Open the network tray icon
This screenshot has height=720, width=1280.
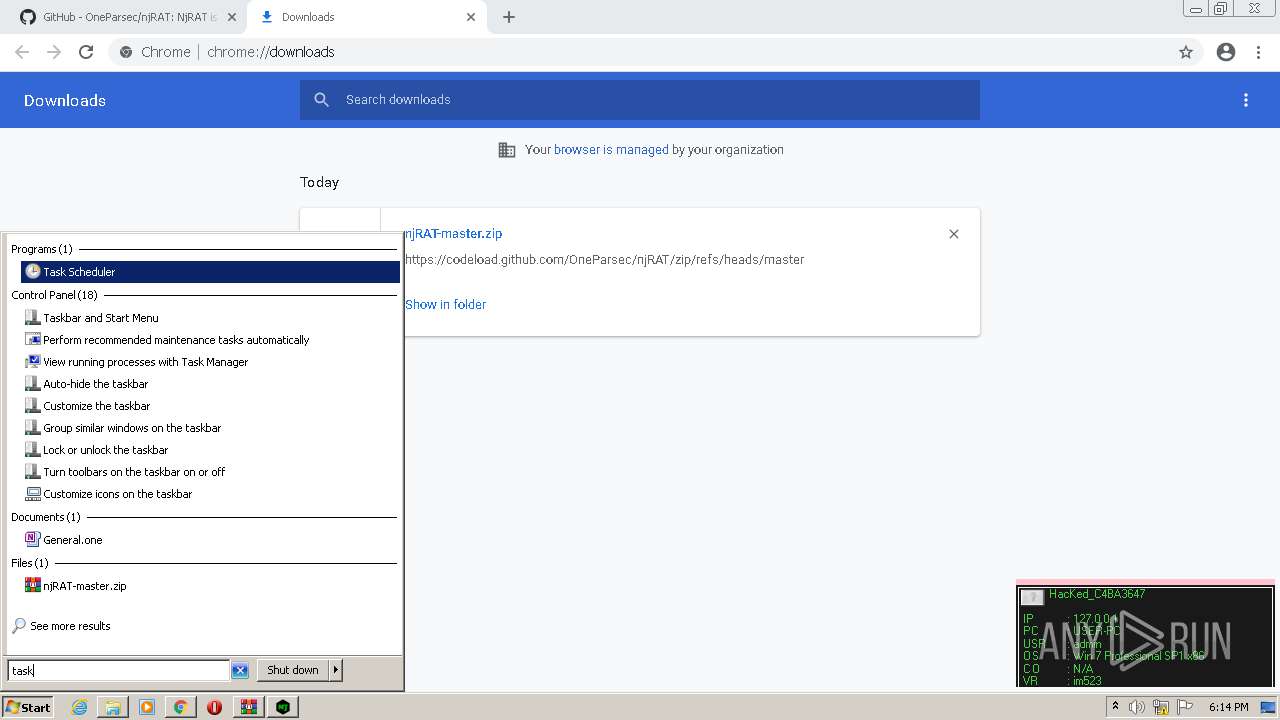click(x=1161, y=707)
